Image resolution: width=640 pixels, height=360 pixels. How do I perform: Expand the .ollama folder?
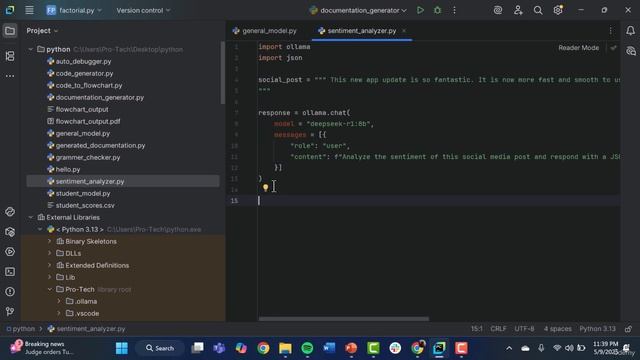[x=59, y=301]
